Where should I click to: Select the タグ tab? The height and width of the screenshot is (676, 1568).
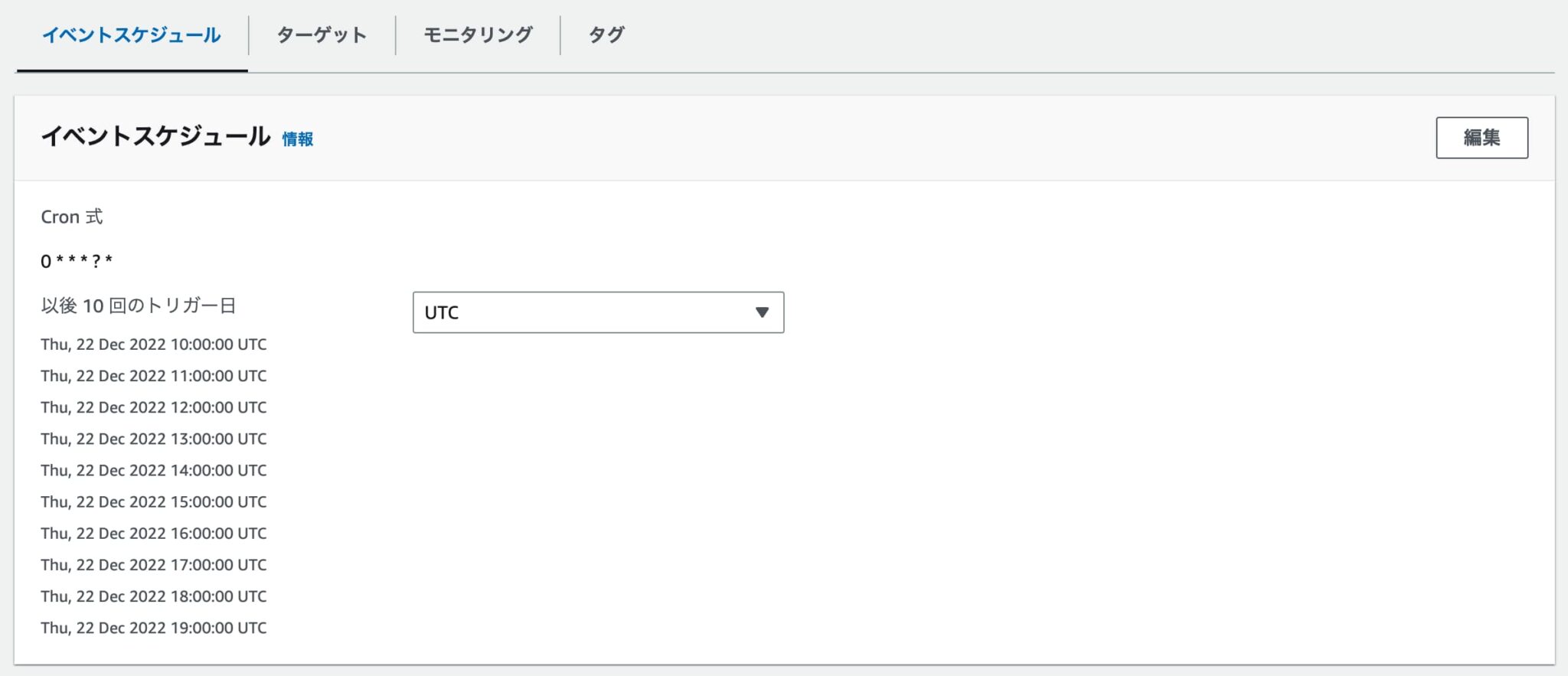tap(604, 34)
